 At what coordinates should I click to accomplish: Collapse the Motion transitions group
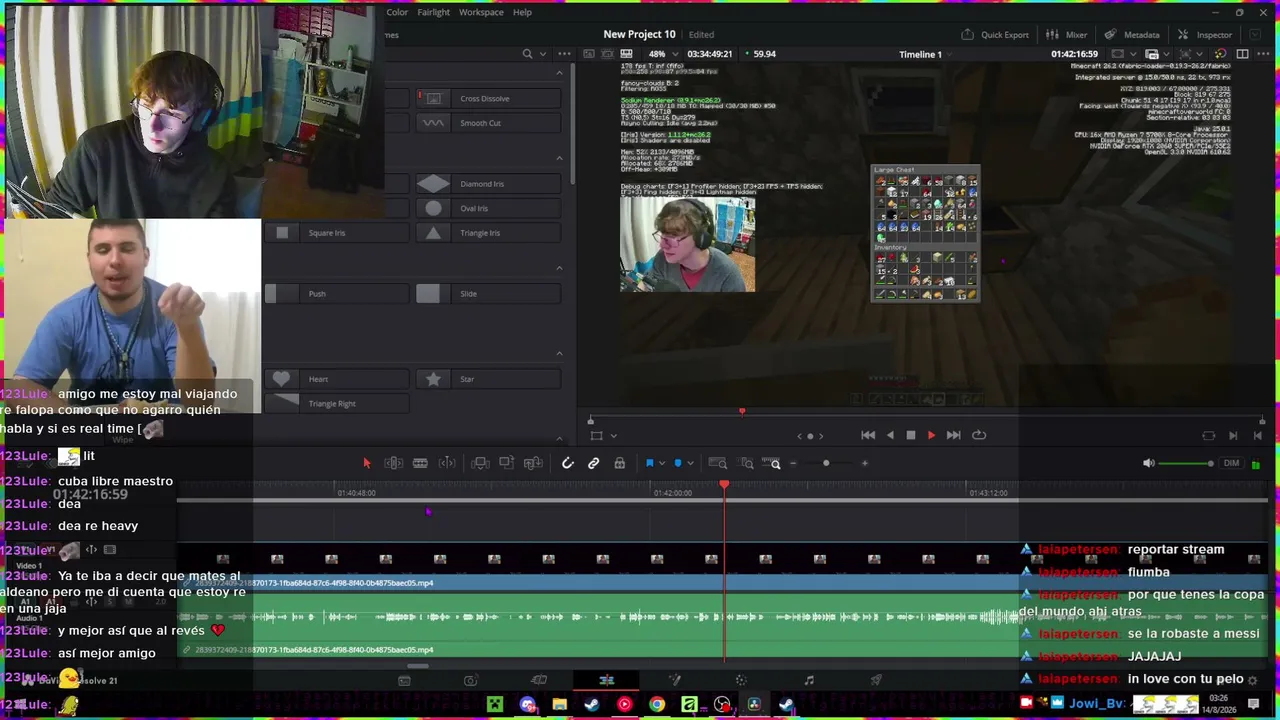point(559,268)
